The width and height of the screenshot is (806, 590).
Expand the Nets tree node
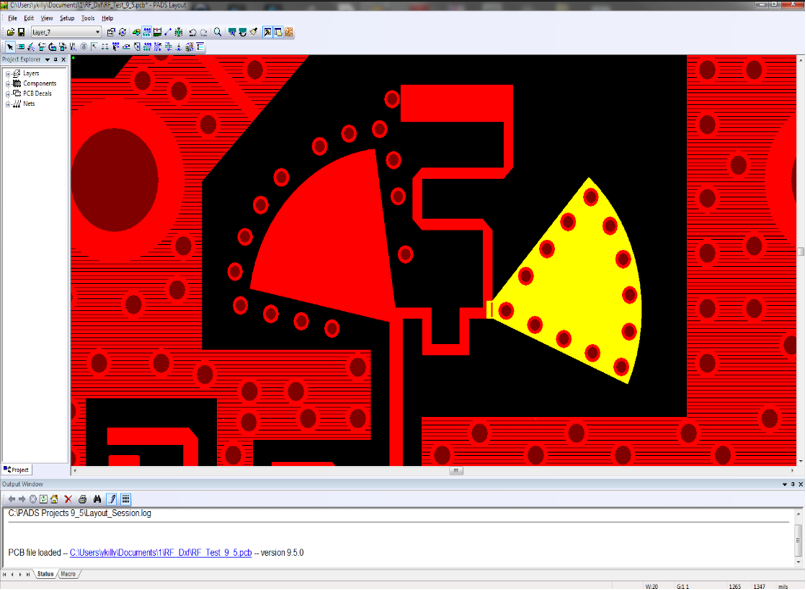click(x=8, y=104)
